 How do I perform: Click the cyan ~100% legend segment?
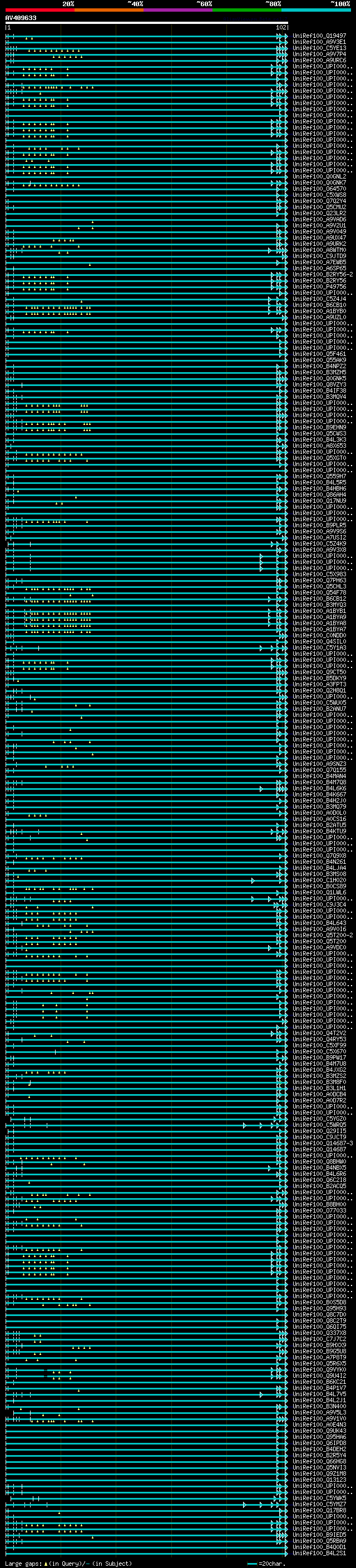click(316, 10)
